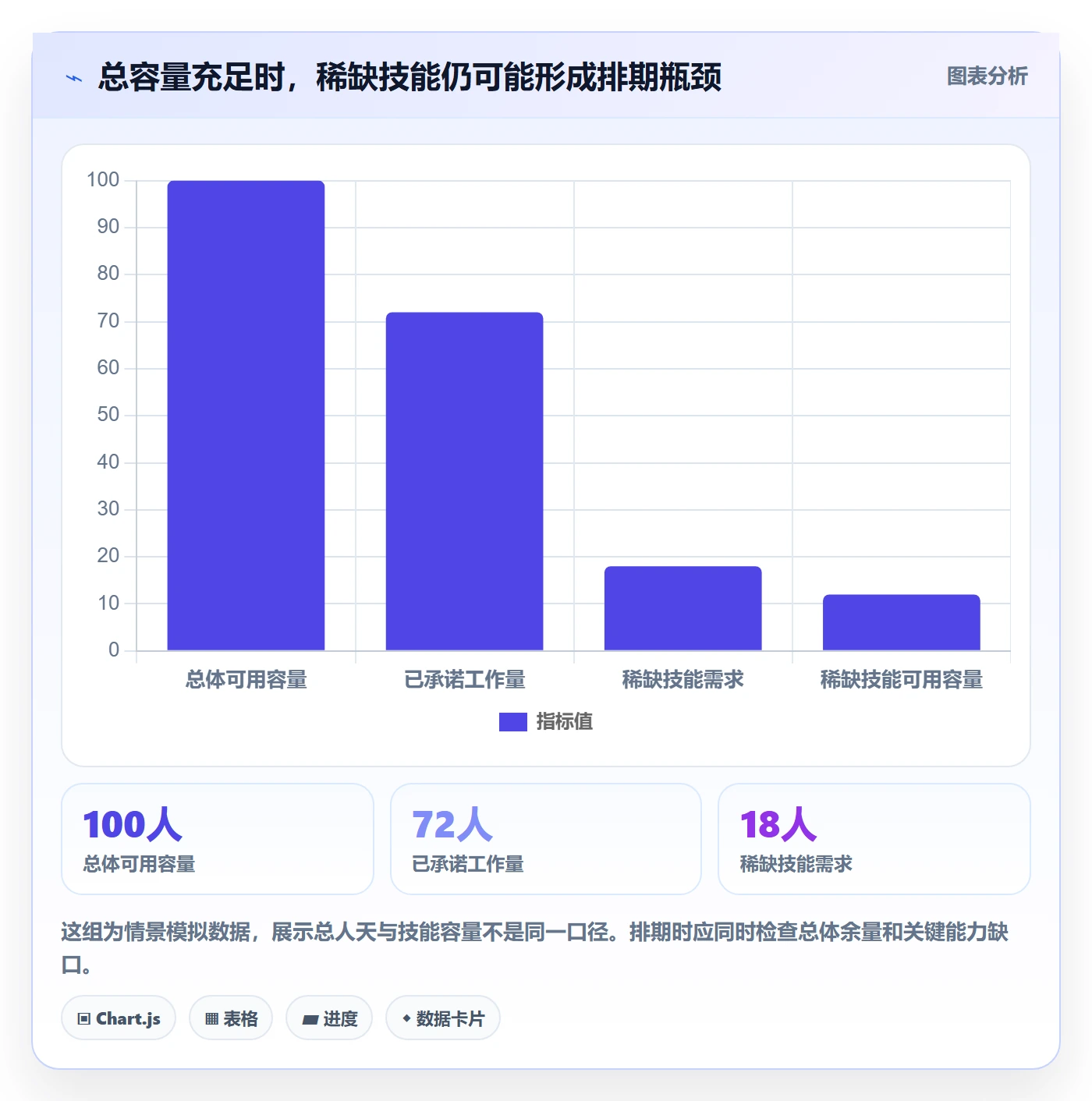Click the title 总容量充足时，稀缺技能仍可能形成排期瓶颈

409,77
